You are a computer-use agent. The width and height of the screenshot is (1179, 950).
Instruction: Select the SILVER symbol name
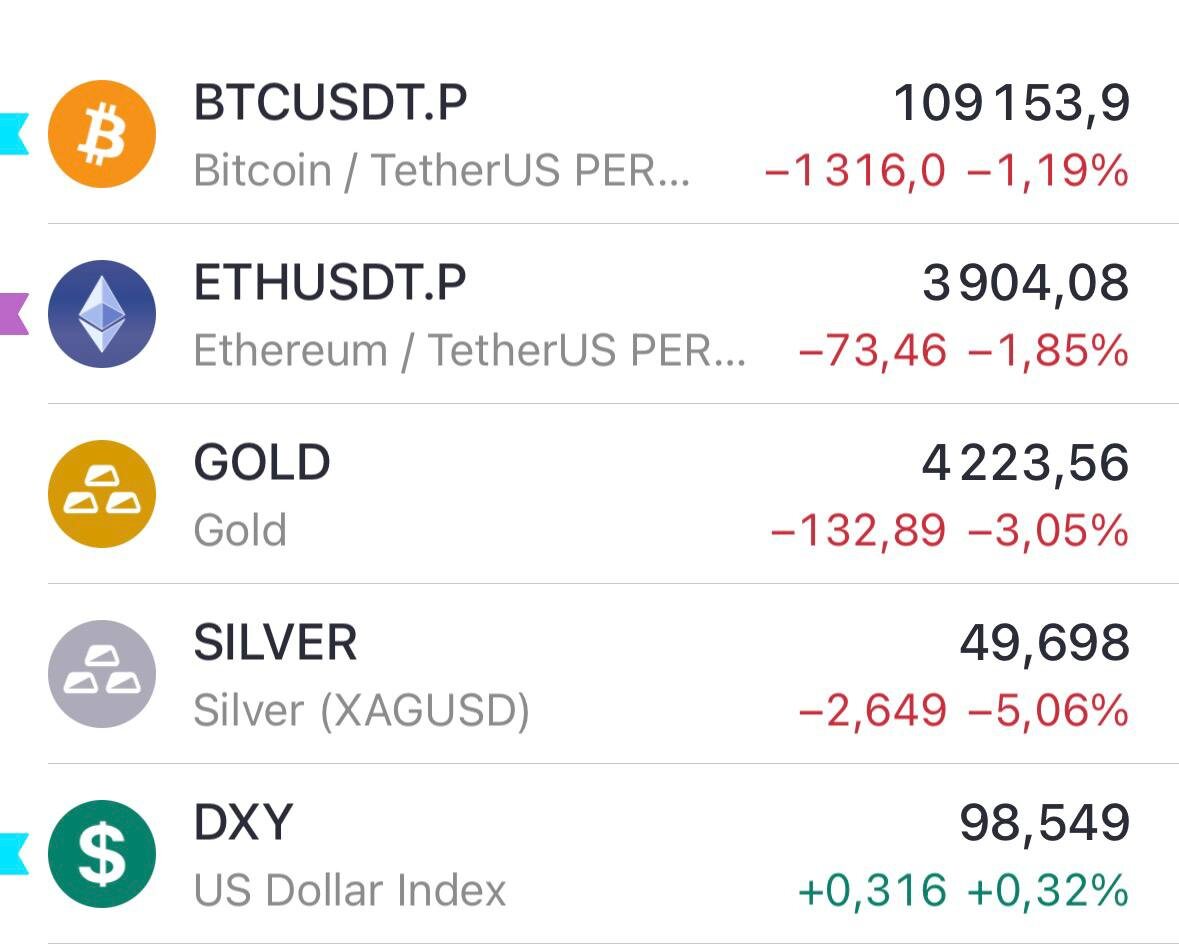point(275,643)
